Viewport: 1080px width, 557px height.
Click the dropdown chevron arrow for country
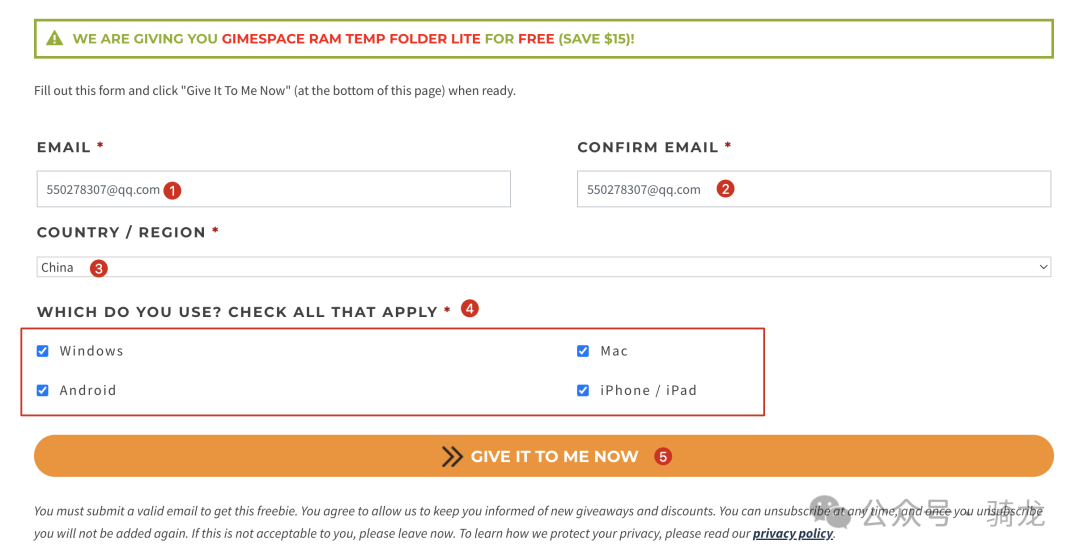coord(1043,267)
